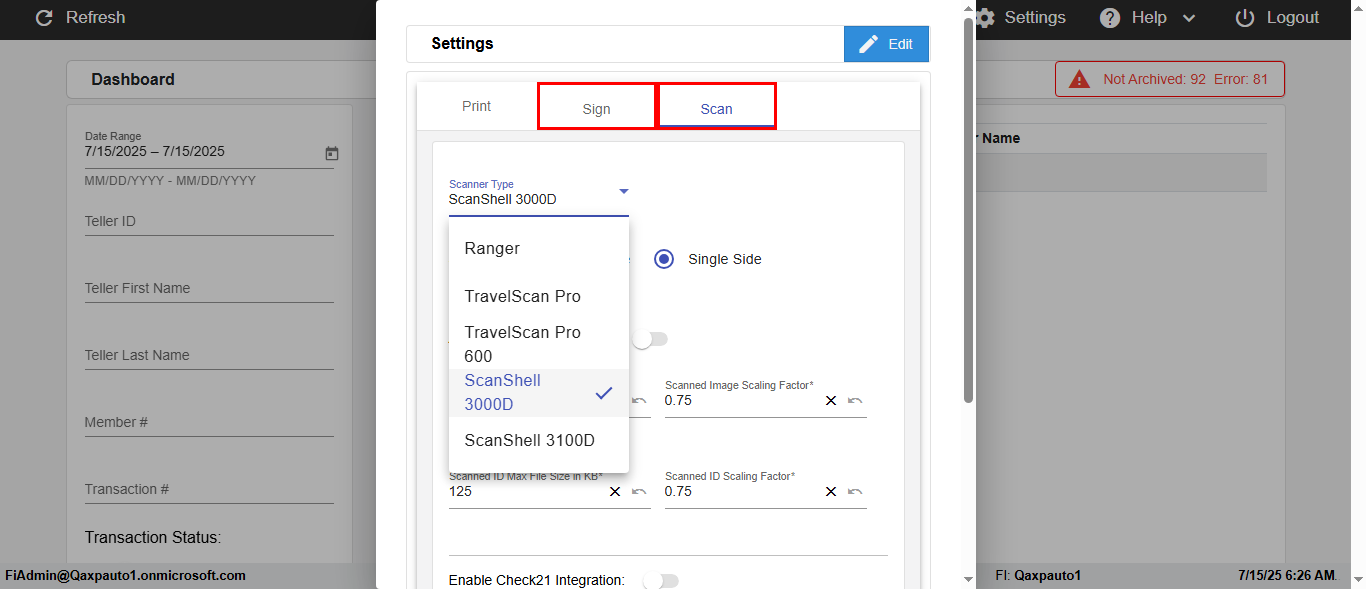The width and height of the screenshot is (1366, 589).
Task: Clear the Scanned ID Scaling Factor value
Action: pyautogui.click(x=831, y=492)
